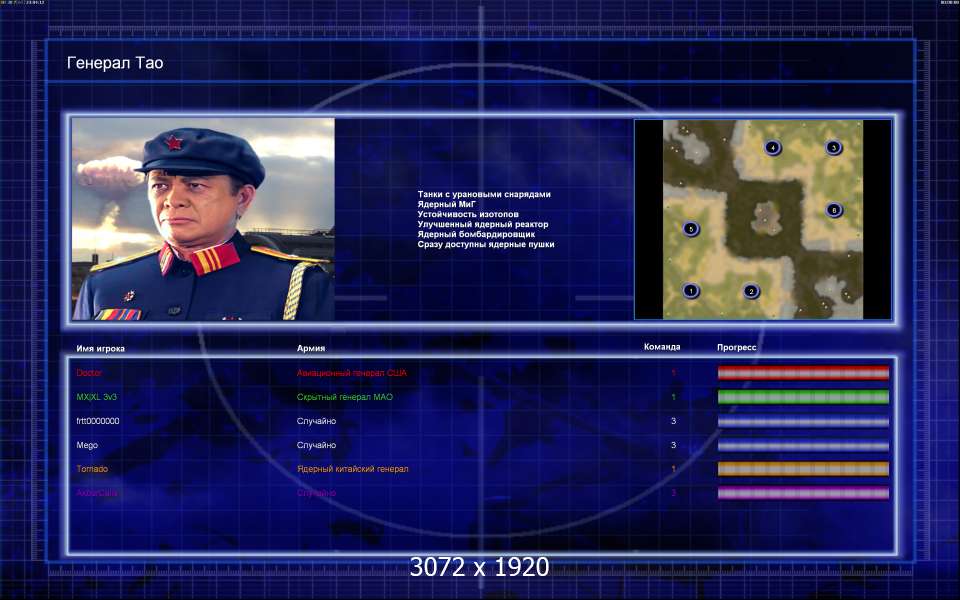Screen dimensions: 960x600
Task: Click team number in Doctor's row
Action: pyautogui.click(x=673, y=373)
